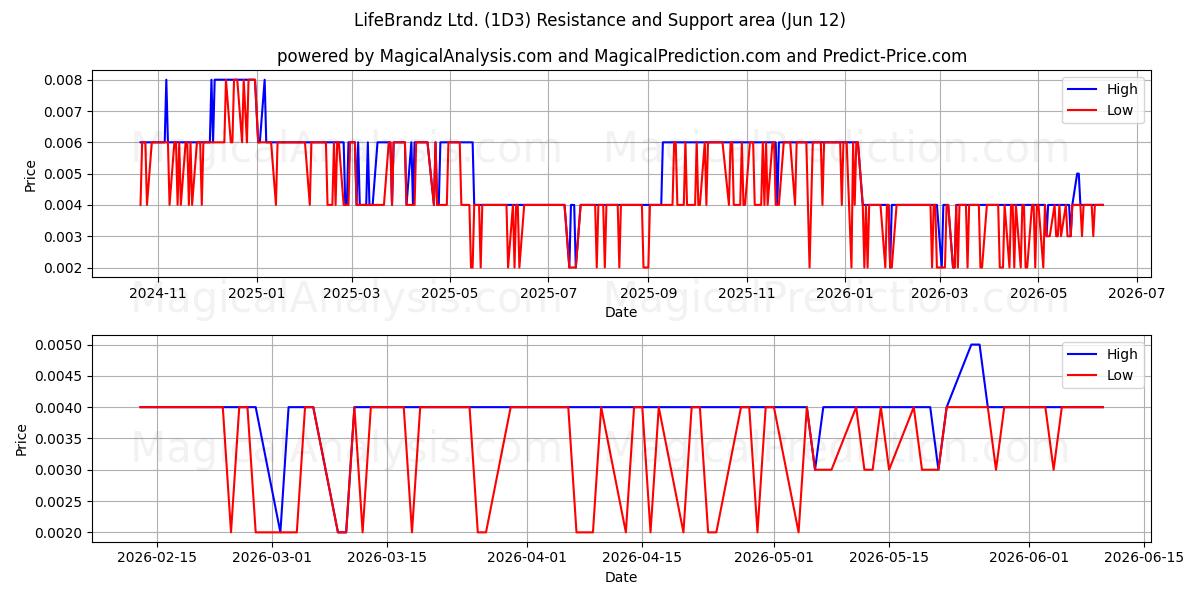Click the '0.003' price tick on top chart
This screenshot has height=600, width=1200.
(64, 237)
